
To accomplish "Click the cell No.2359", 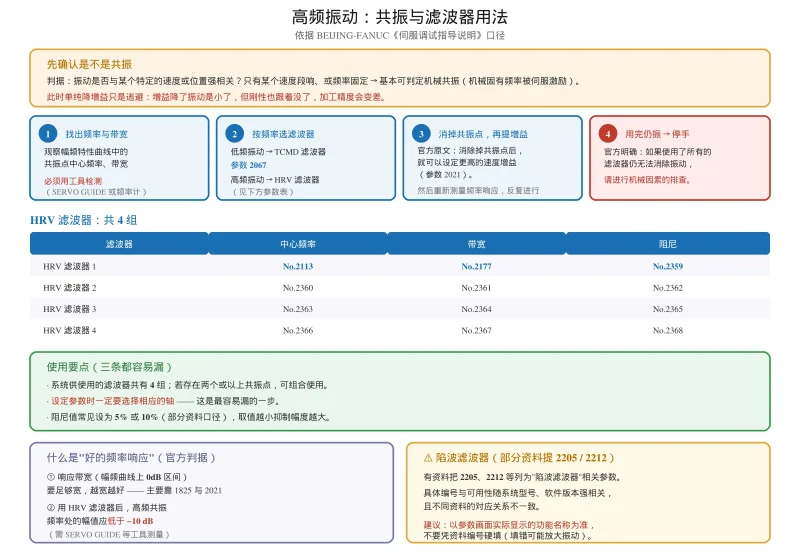I will 667,266.
